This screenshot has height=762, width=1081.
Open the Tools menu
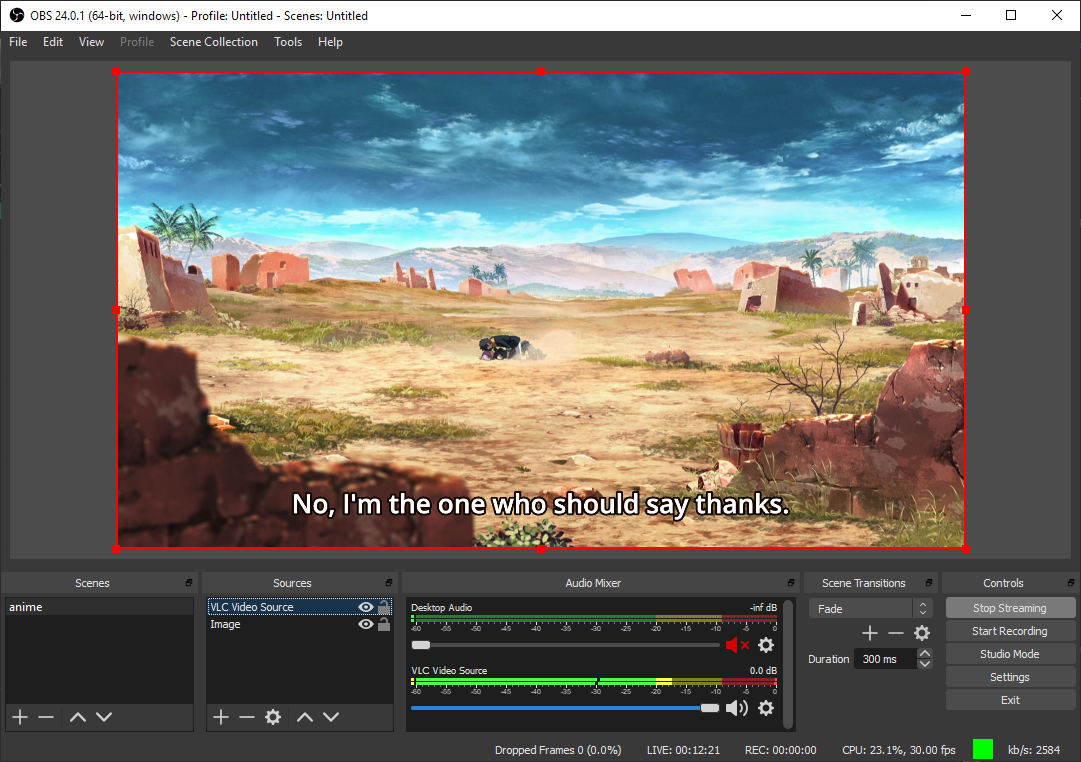click(x=288, y=42)
